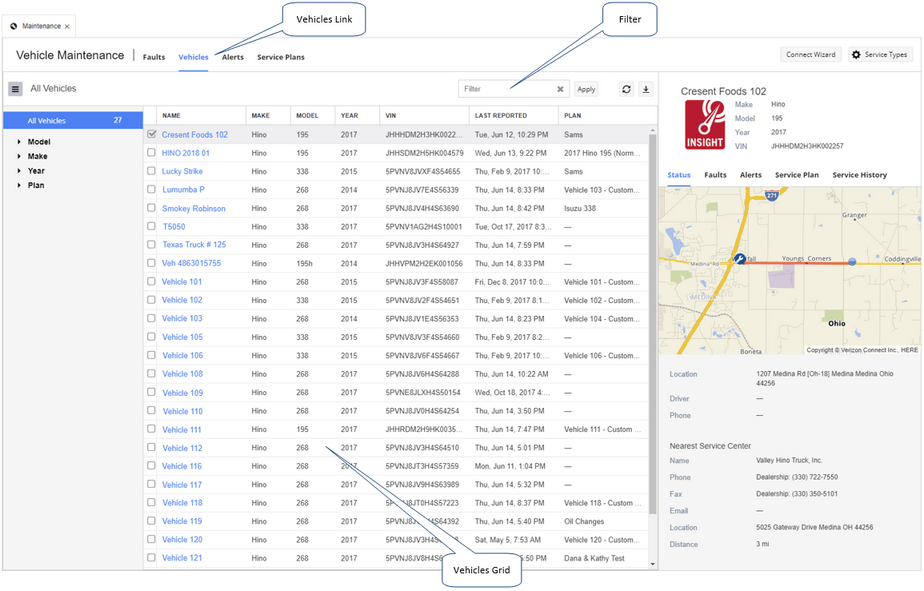Open the Service History detail tab

pos(859,175)
